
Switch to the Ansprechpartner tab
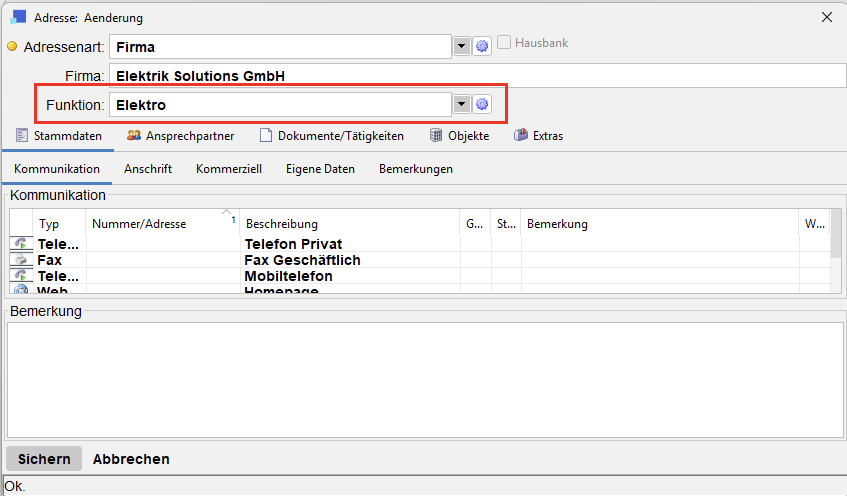pos(180,136)
